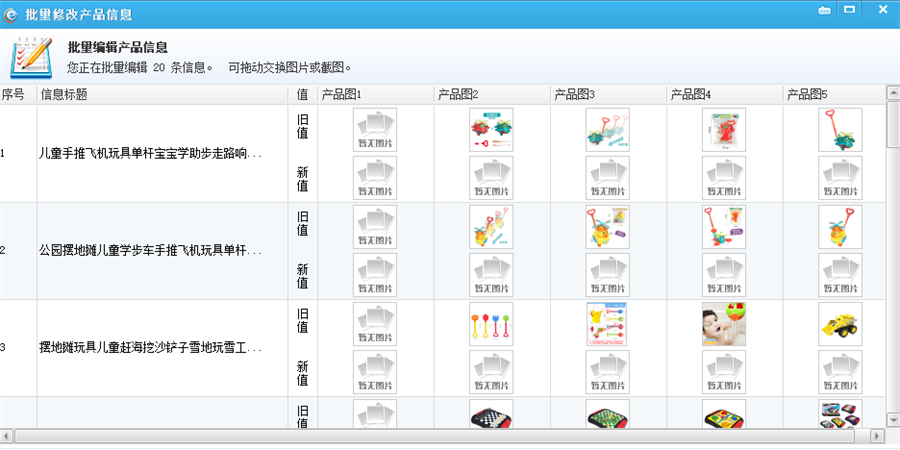Click row 1 new-value placeholder under 产品图1

[x=375, y=178]
